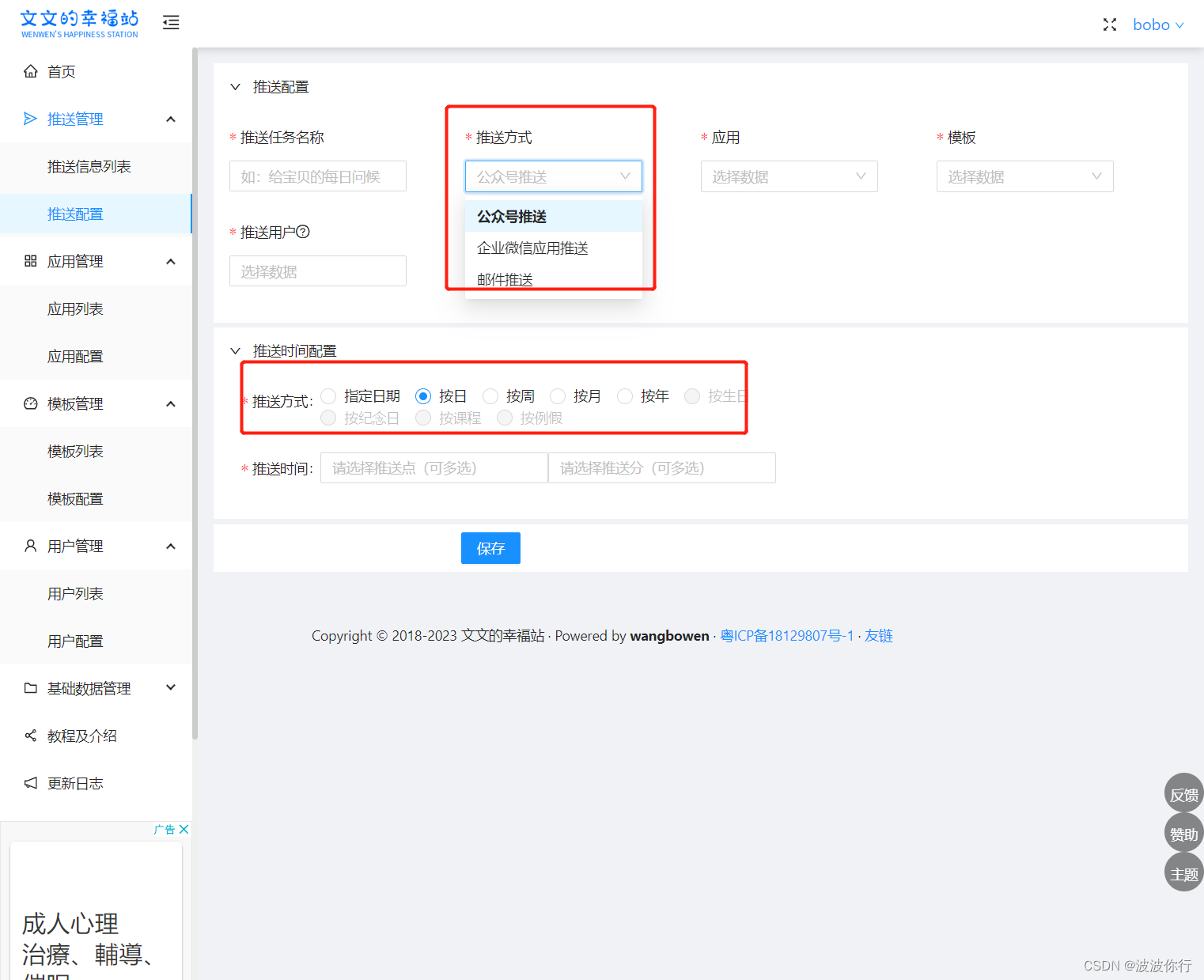Close the advertisement with the X icon
This screenshot has height=980, width=1204.
tap(184, 829)
